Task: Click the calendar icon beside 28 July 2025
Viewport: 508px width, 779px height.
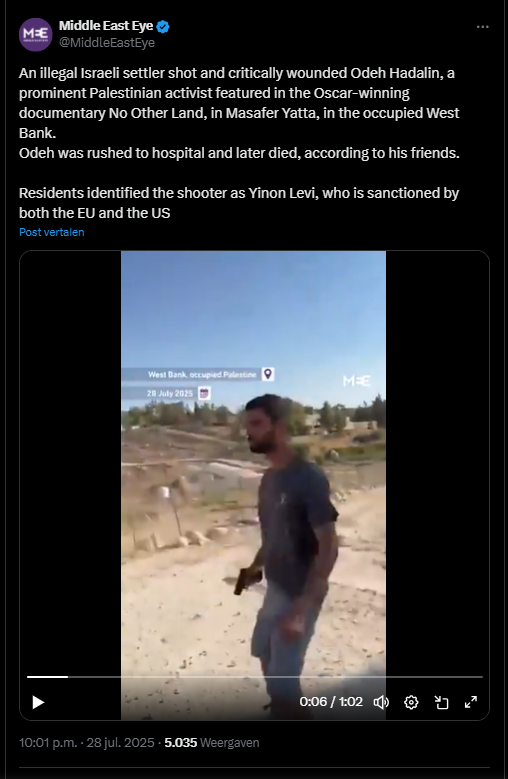Action: 204,393
